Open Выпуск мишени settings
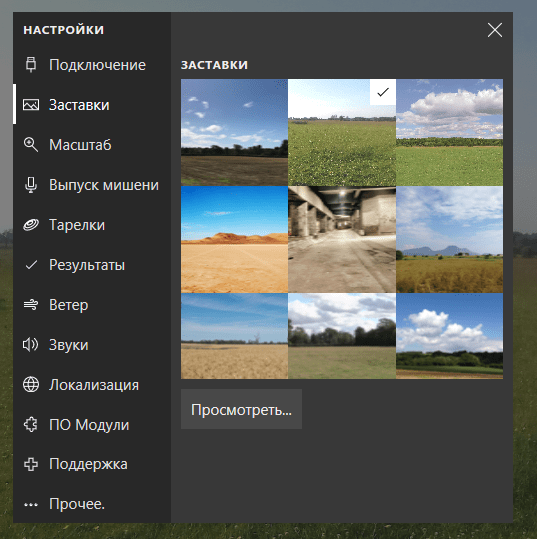The height and width of the screenshot is (539, 537). (92, 185)
